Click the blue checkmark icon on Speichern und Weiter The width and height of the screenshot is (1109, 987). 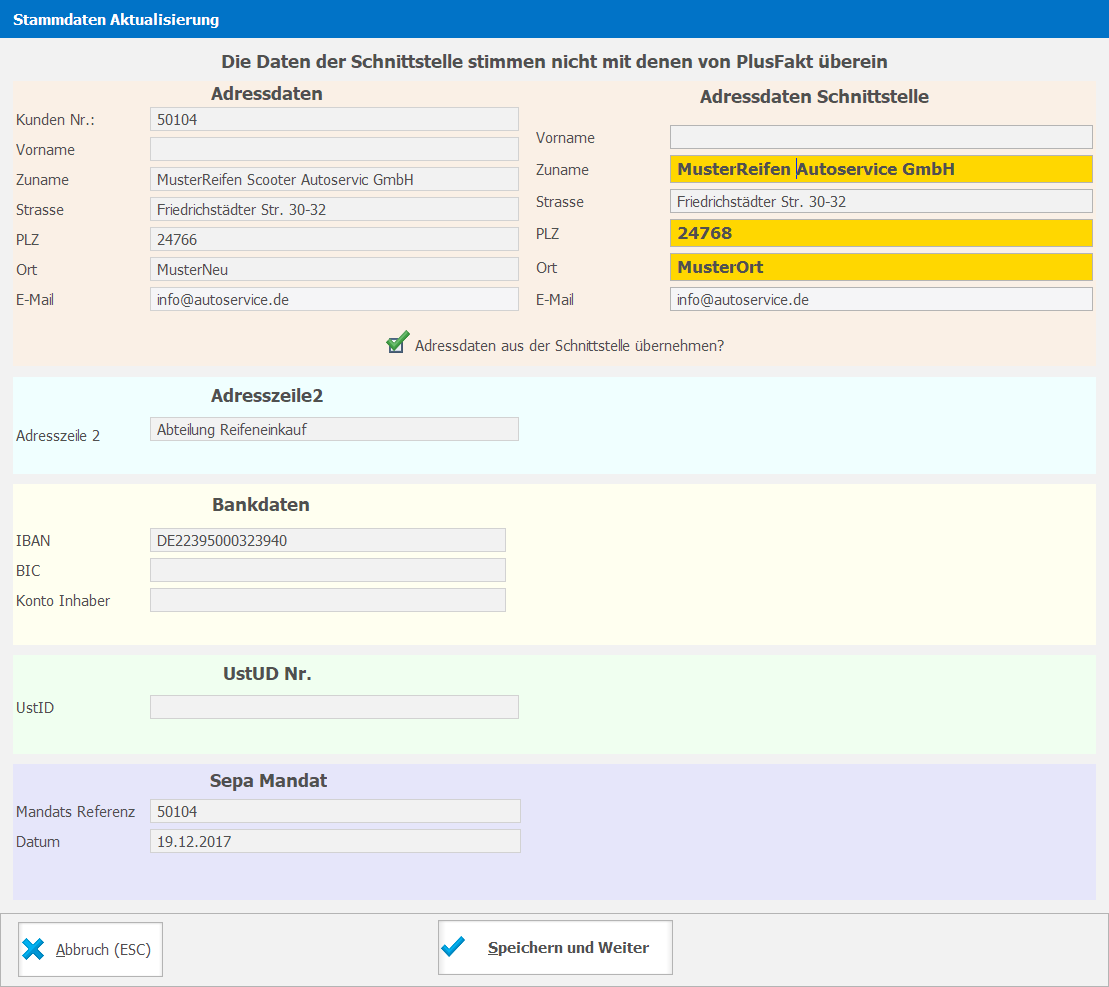coord(453,947)
